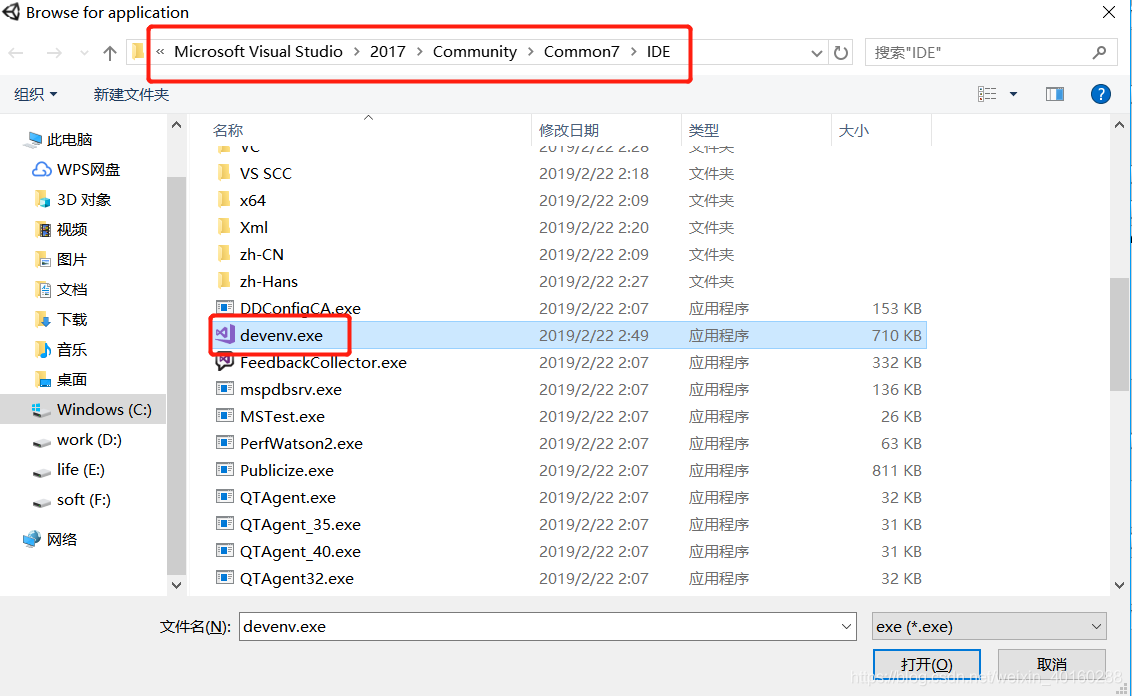Click the refresh icon next to address bar
Image resolution: width=1132 pixels, height=696 pixels.
tap(841, 53)
